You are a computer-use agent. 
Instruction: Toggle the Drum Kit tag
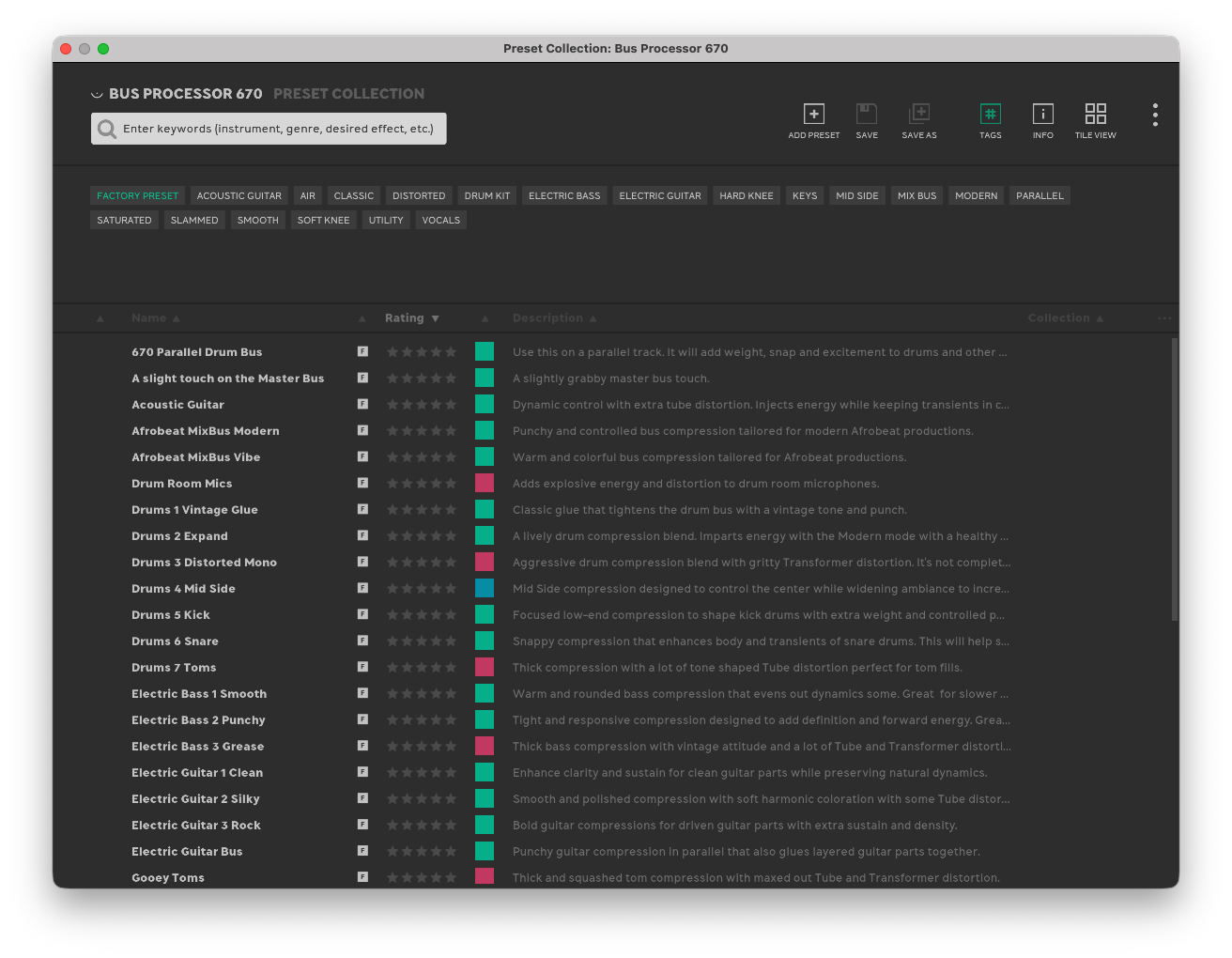(x=486, y=195)
